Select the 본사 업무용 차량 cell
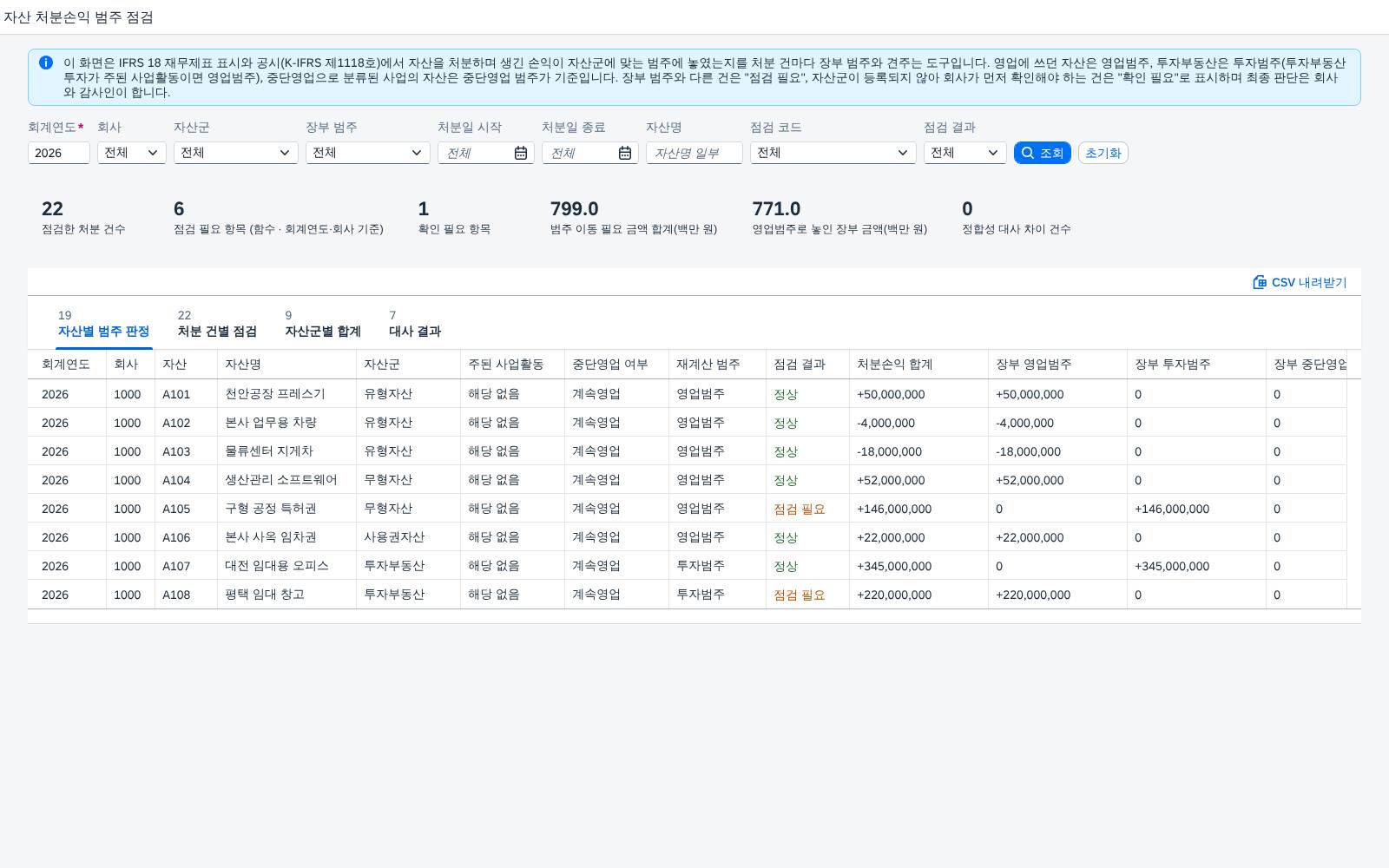Image resolution: width=1389 pixels, height=868 pixels. point(286,423)
